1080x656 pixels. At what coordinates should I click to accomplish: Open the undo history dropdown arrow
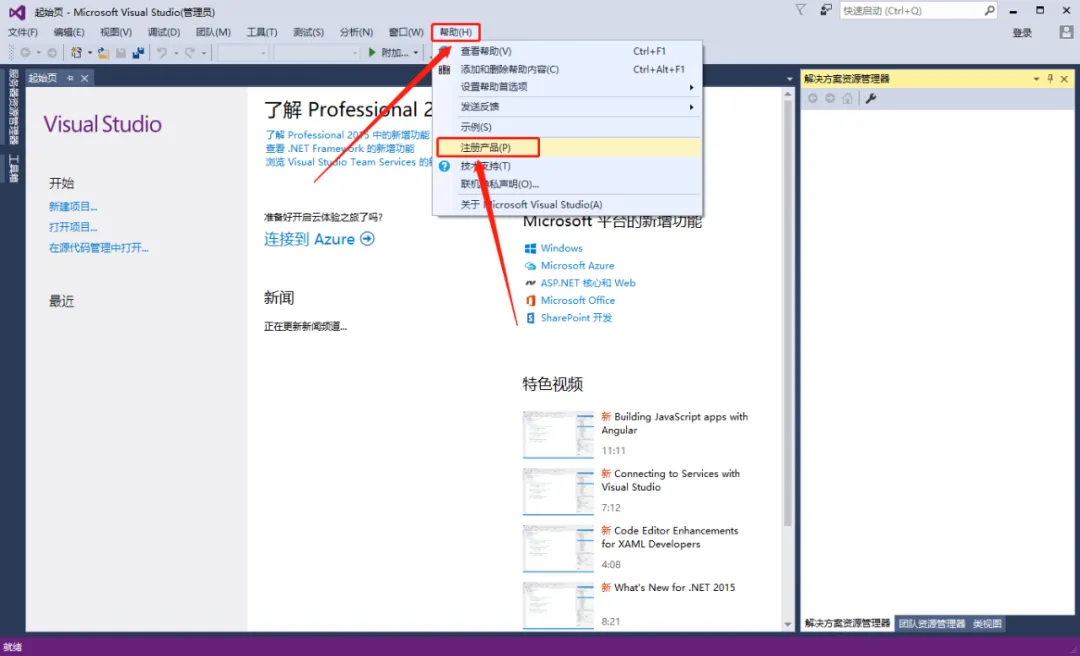(x=176, y=53)
